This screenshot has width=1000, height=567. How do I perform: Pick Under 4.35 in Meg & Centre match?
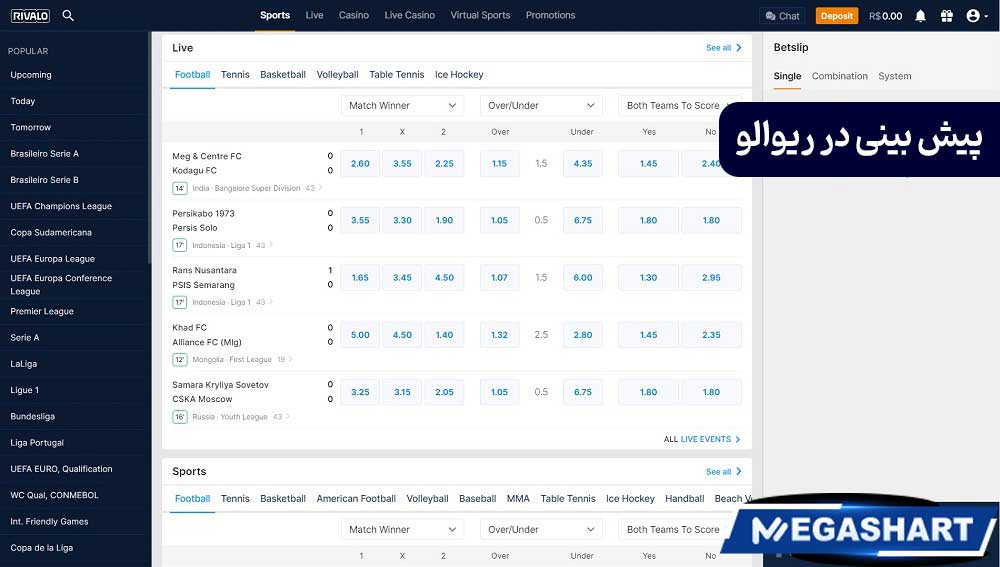click(583, 163)
